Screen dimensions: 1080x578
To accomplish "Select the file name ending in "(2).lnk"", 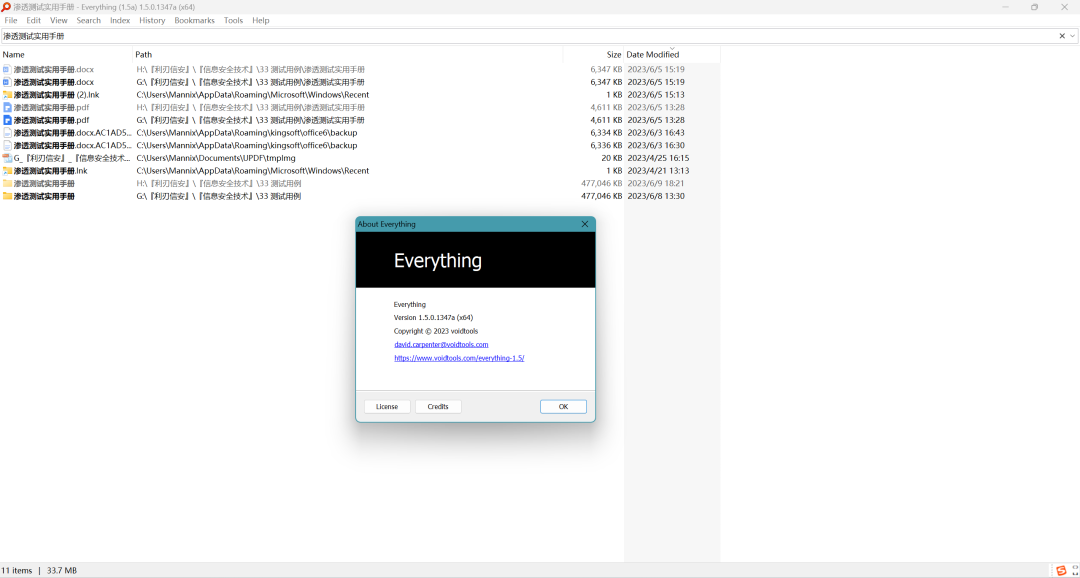I will click(x=56, y=94).
